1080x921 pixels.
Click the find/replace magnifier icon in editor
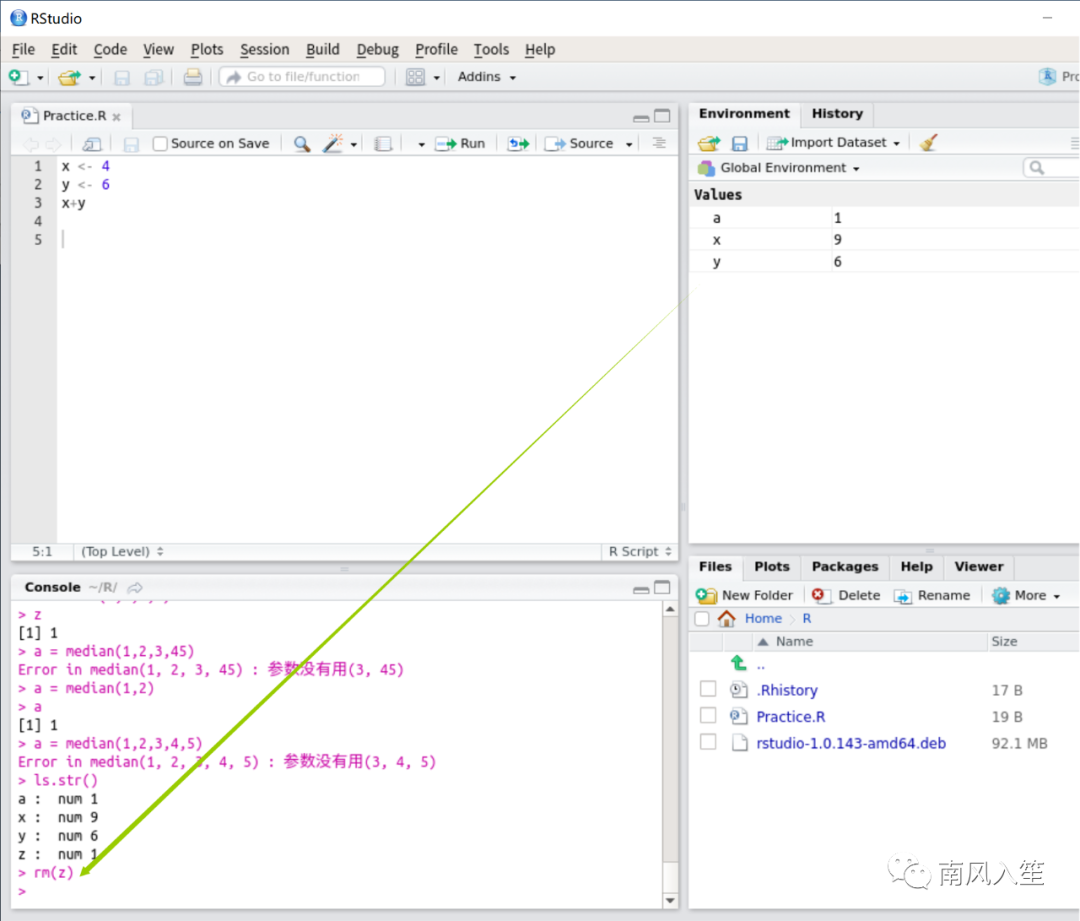pos(301,144)
